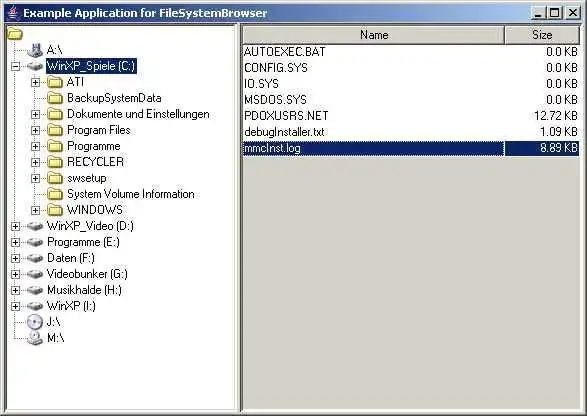Image resolution: width=587 pixels, height=416 pixels.
Task: Maximize the FileSystemBrowser window
Action: pyautogui.click(x=555, y=13)
